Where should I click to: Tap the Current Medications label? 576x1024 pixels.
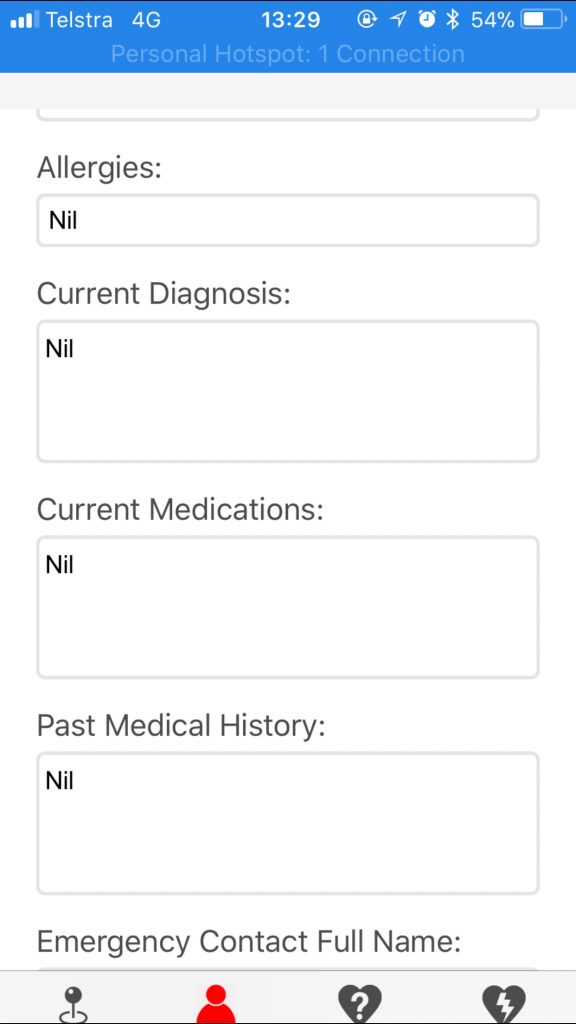coord(180,509)
